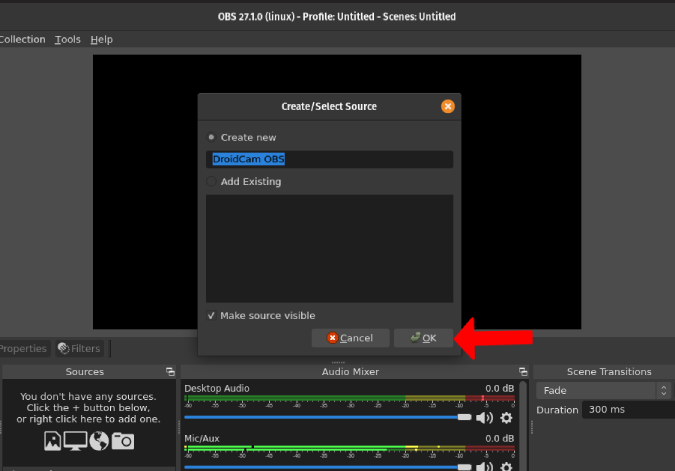675x471 pixels.
Task: Click the Audio Mixer panel title
Action: (350, 372)
